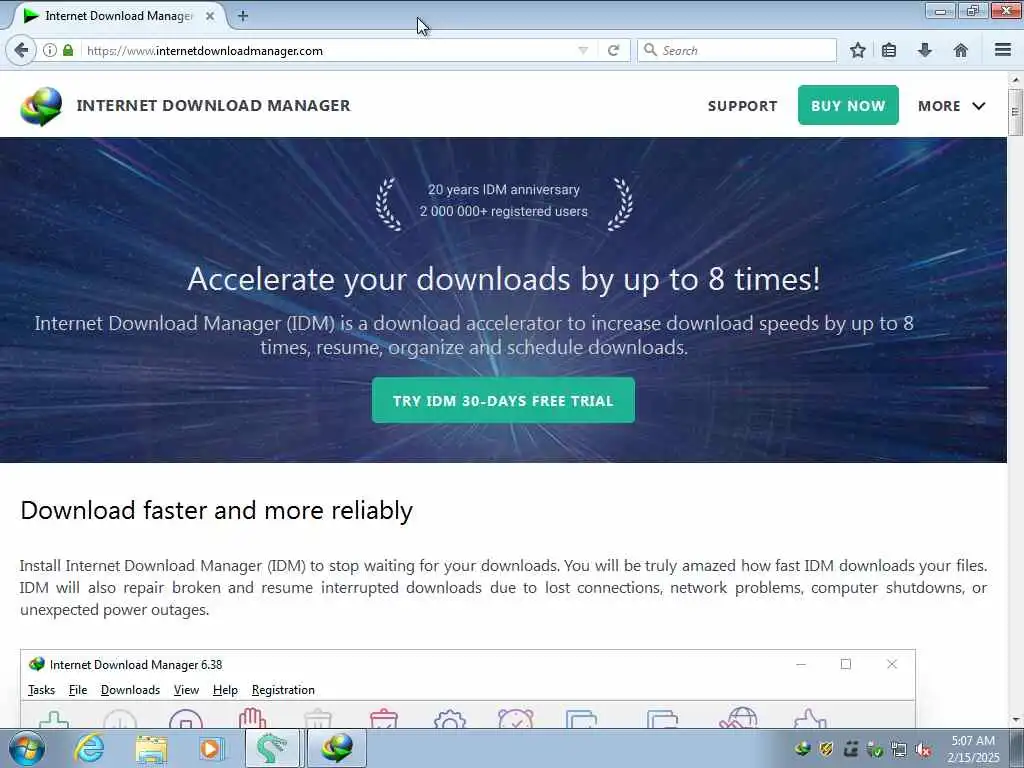Show bookmarks list icon
Screen dimensions: 1024x768
pos(889,50)
